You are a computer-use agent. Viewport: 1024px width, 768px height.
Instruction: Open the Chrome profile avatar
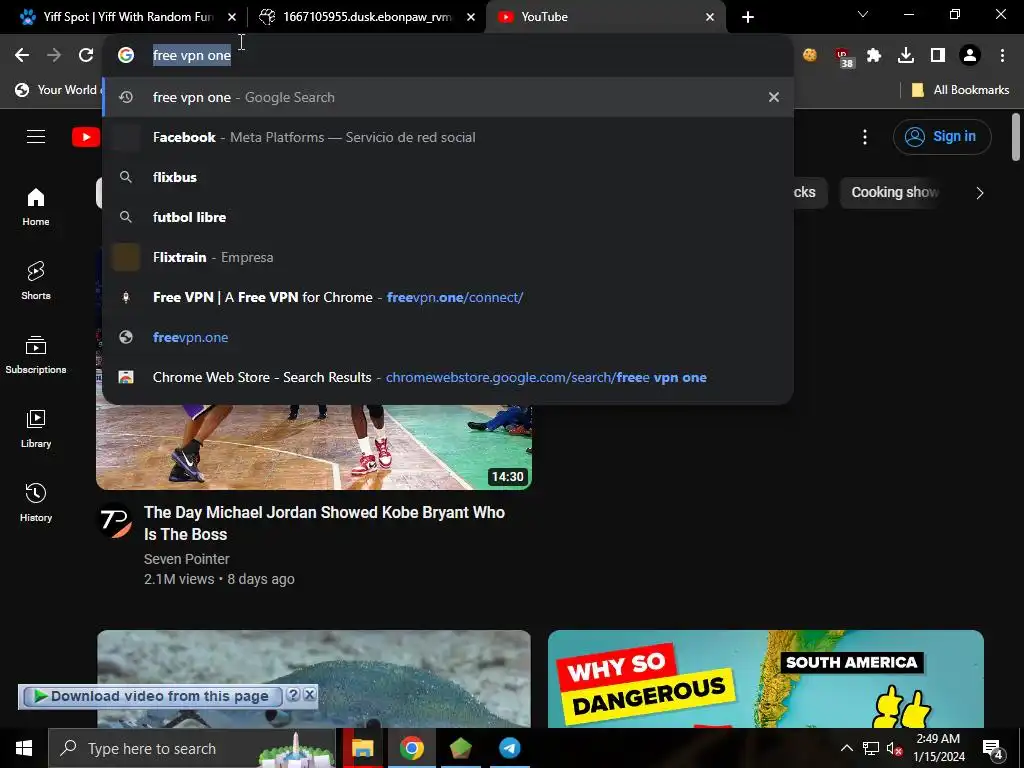click(x=970, y=56)
